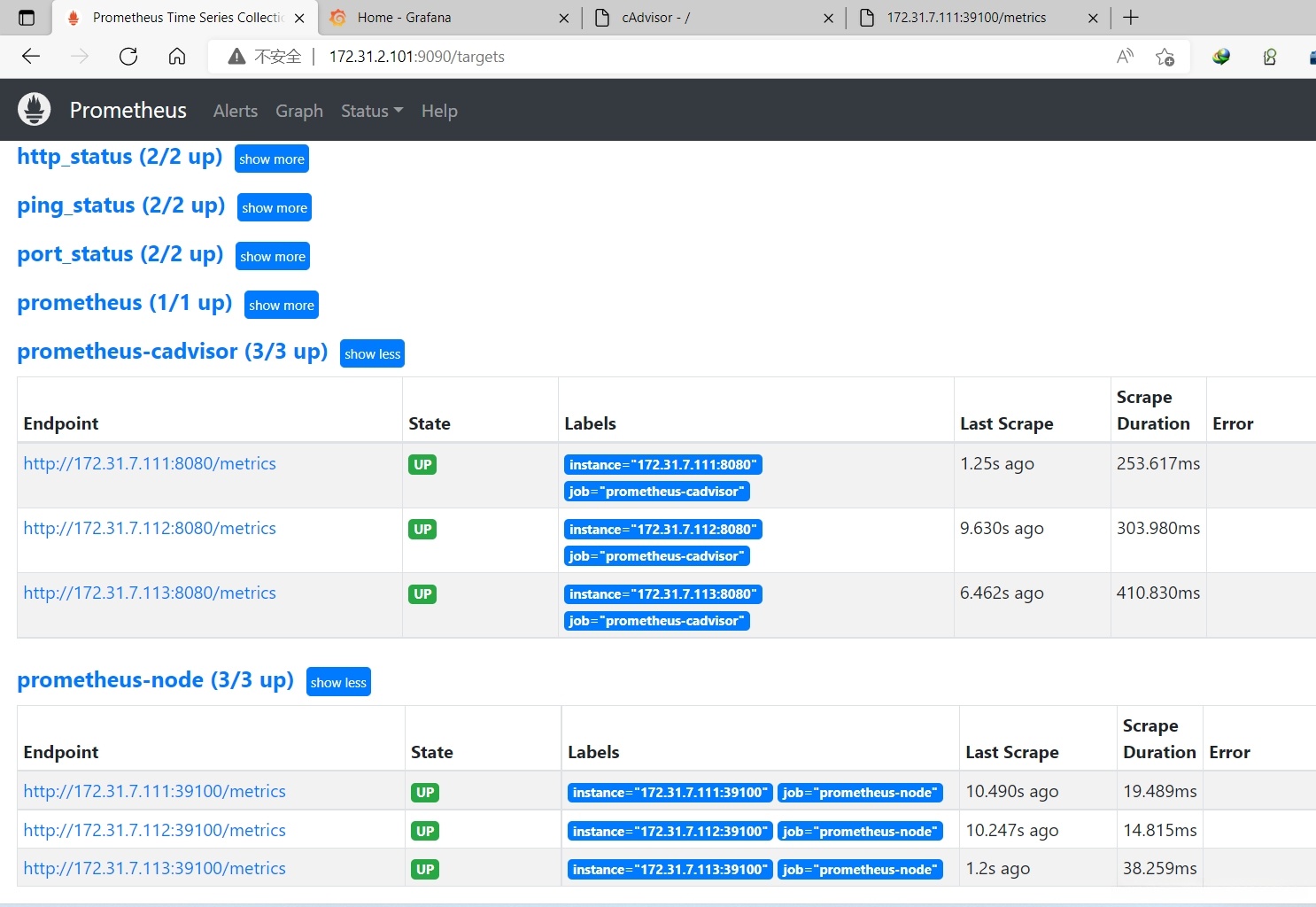Collapse prometheus-cadvisor targets with show less
Screen dimensions: 1316x907
[373, 354]
